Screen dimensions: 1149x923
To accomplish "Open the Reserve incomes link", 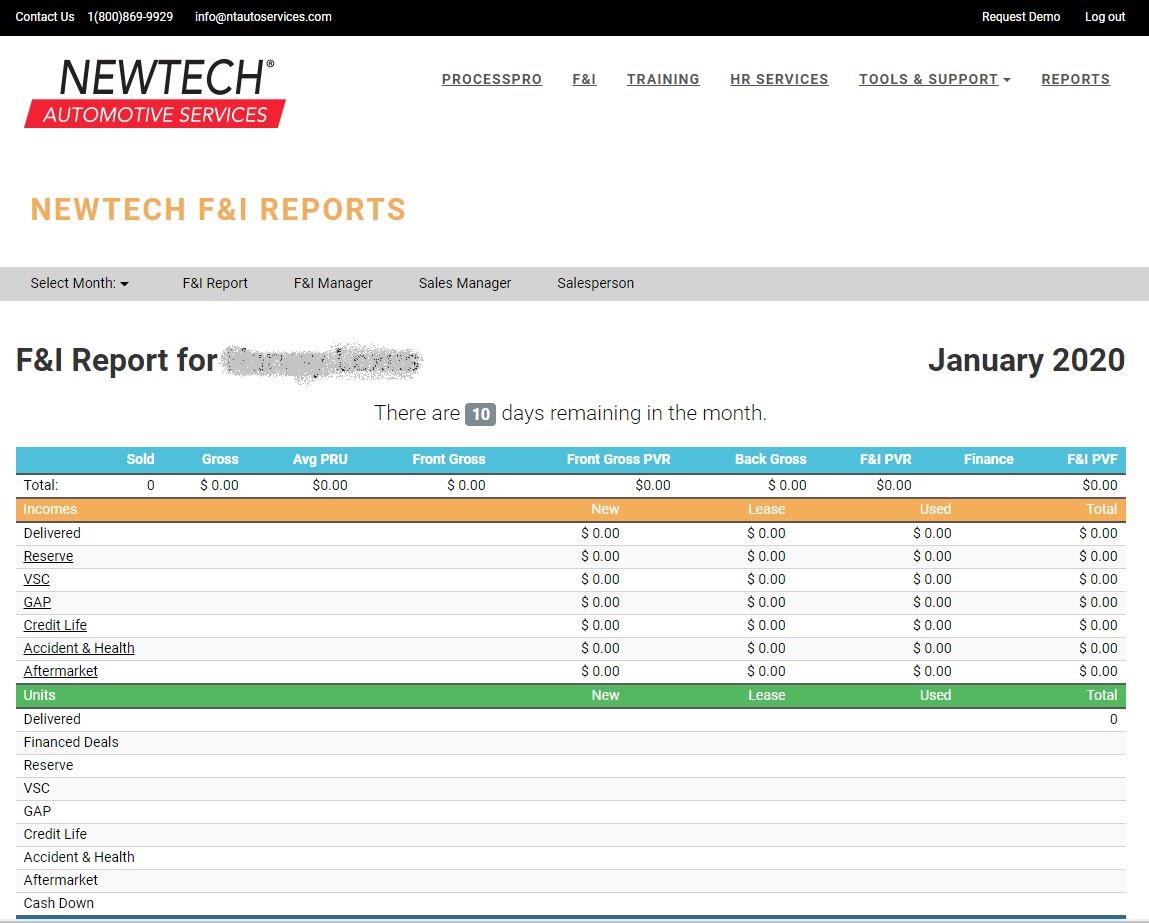I will (48, 556).
